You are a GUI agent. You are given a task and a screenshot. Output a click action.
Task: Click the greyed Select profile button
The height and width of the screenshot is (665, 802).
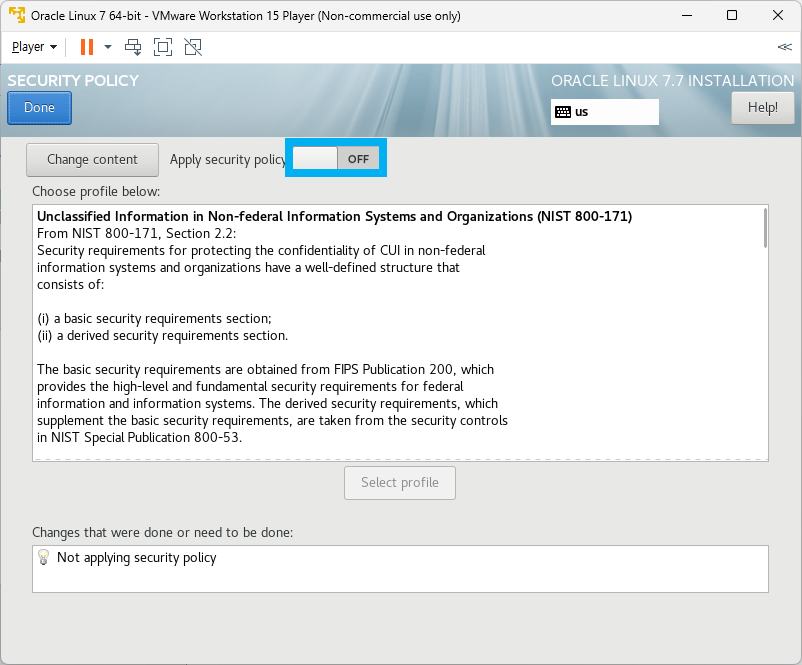[400, 483]
